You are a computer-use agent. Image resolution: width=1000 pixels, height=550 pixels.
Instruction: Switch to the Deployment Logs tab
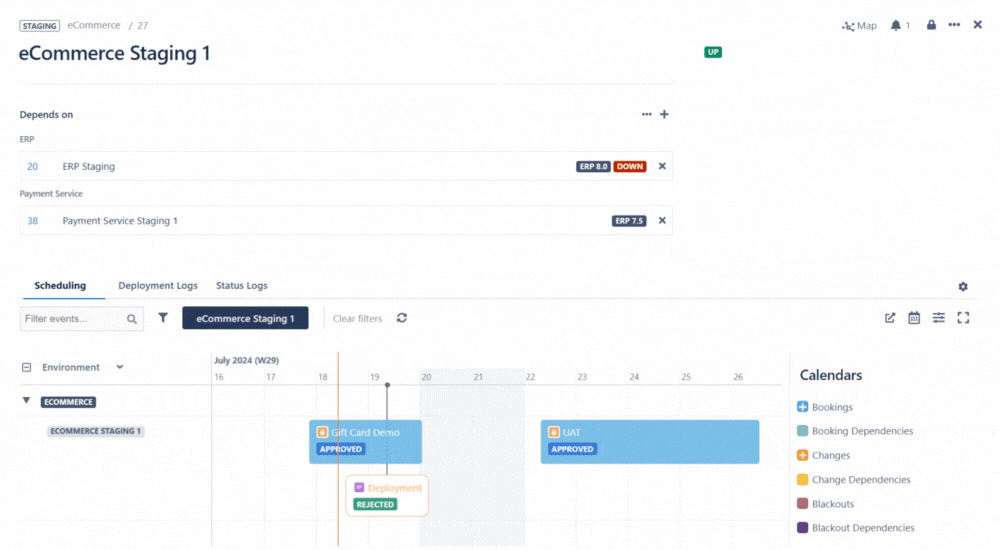(x=158, y=286)
